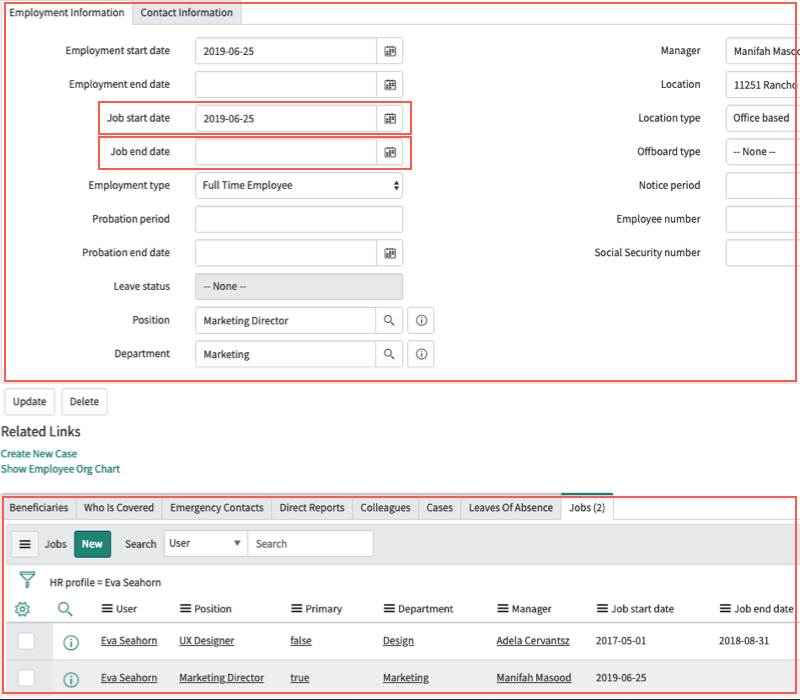Screen dimensions: 800x700
Task: Open Job start date column options menu
Action: (602, 609)
